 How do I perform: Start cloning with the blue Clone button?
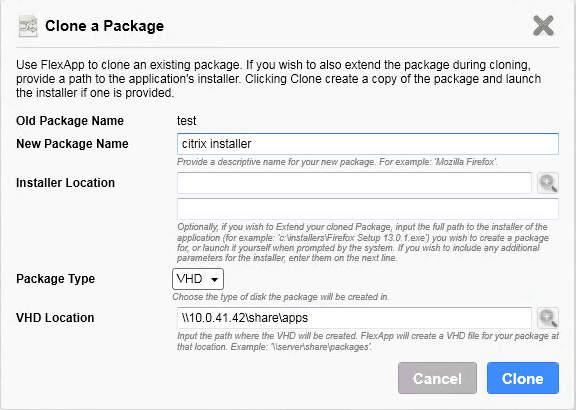coord(523,378)
